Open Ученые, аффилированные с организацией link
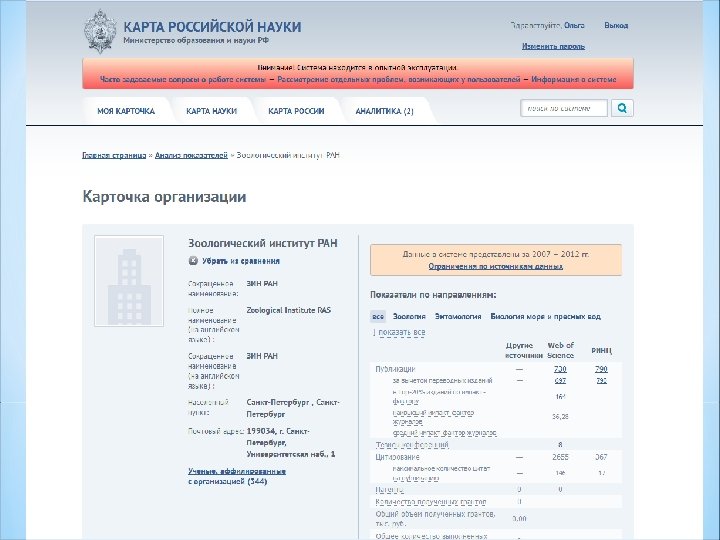The image size is (720, 540). pyautogui.click(x=237, y=476)
